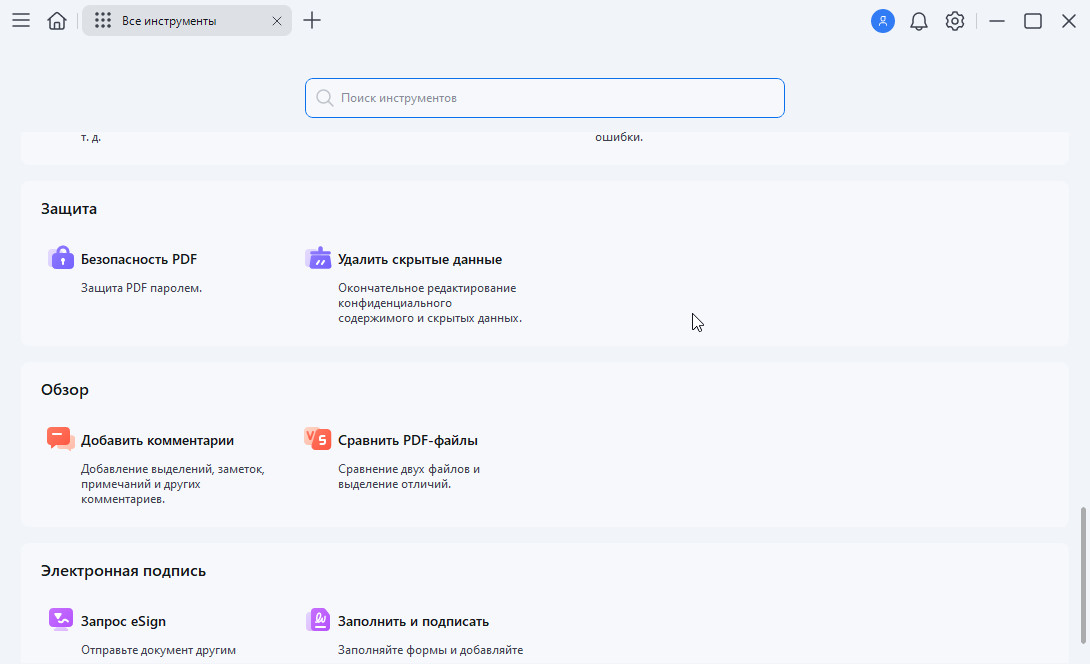Go to the Home screen

click(x=57, y=21)
